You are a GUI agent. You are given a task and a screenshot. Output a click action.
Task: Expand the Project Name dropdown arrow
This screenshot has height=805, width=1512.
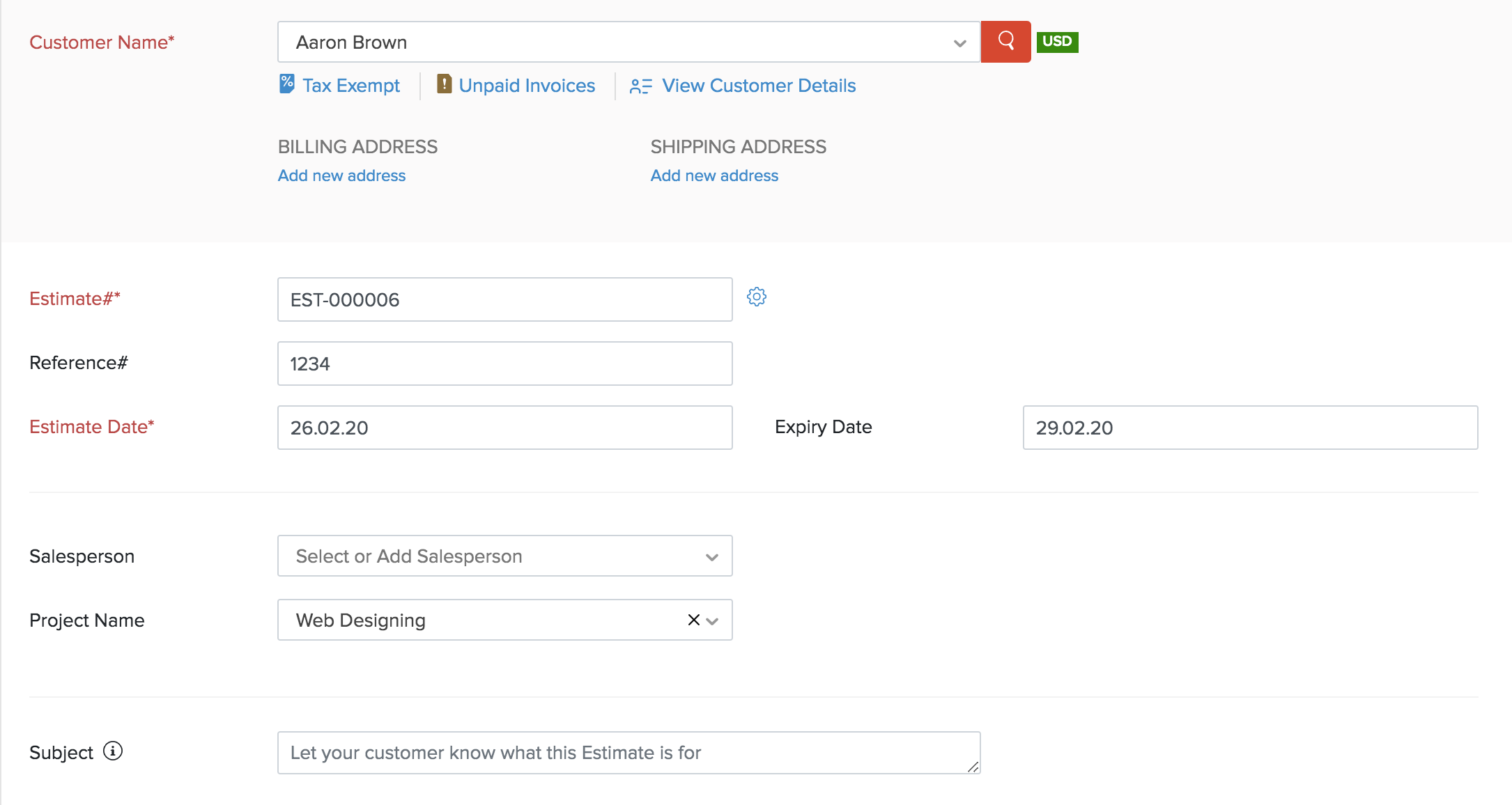pos(712,621)
